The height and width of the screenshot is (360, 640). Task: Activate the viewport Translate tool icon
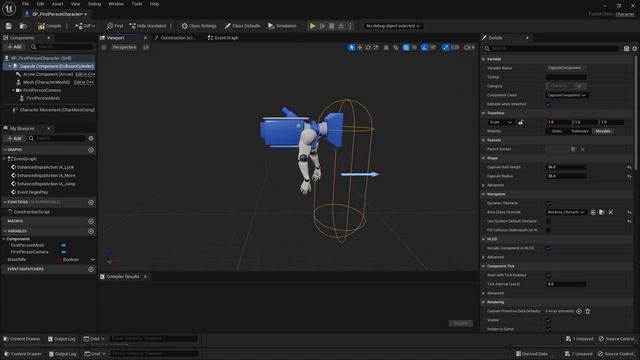[360, 47]
